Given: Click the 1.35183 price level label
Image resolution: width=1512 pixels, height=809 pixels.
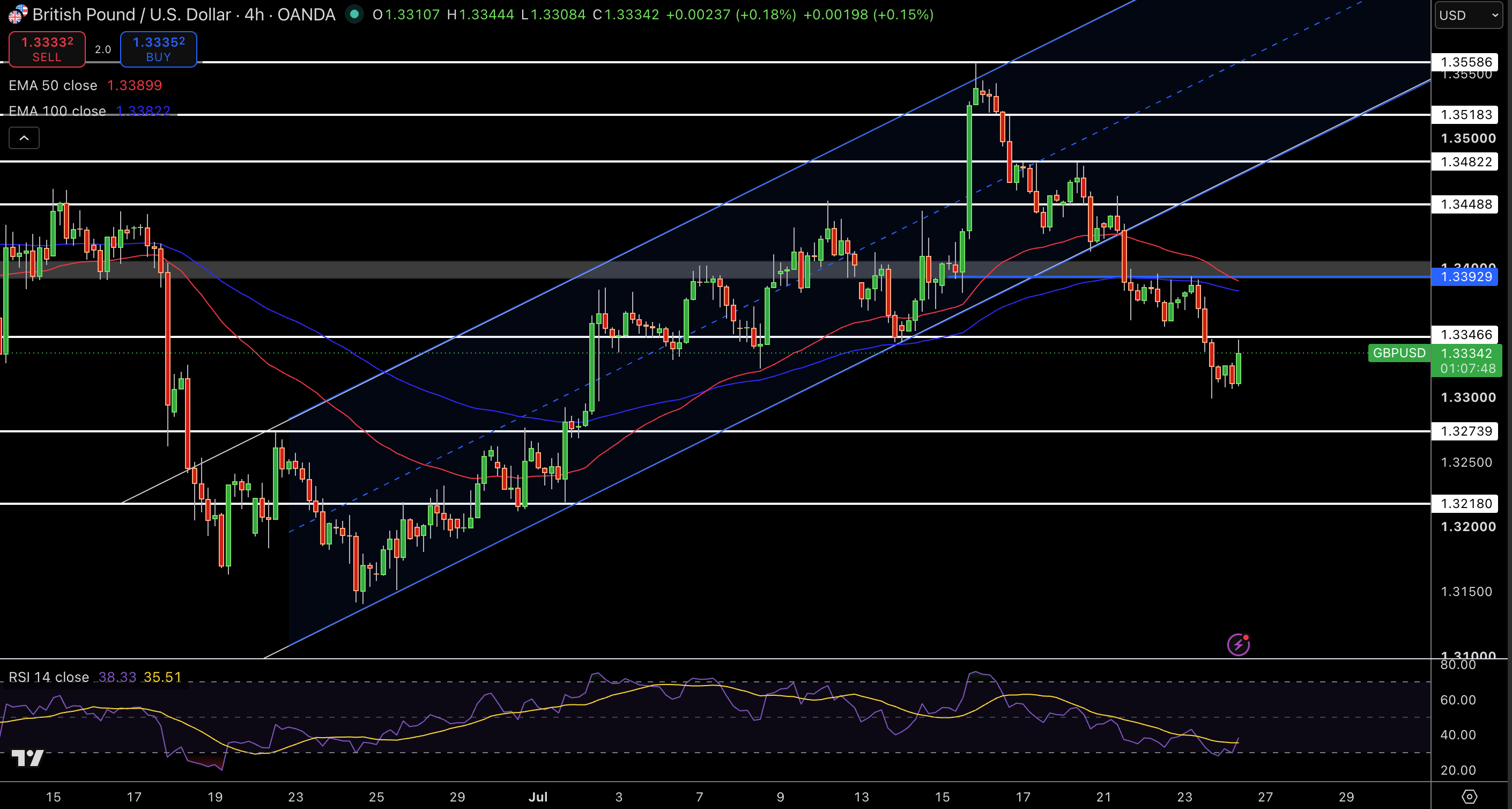Looking at the screenshot, I should click(x=1466, y=114).
